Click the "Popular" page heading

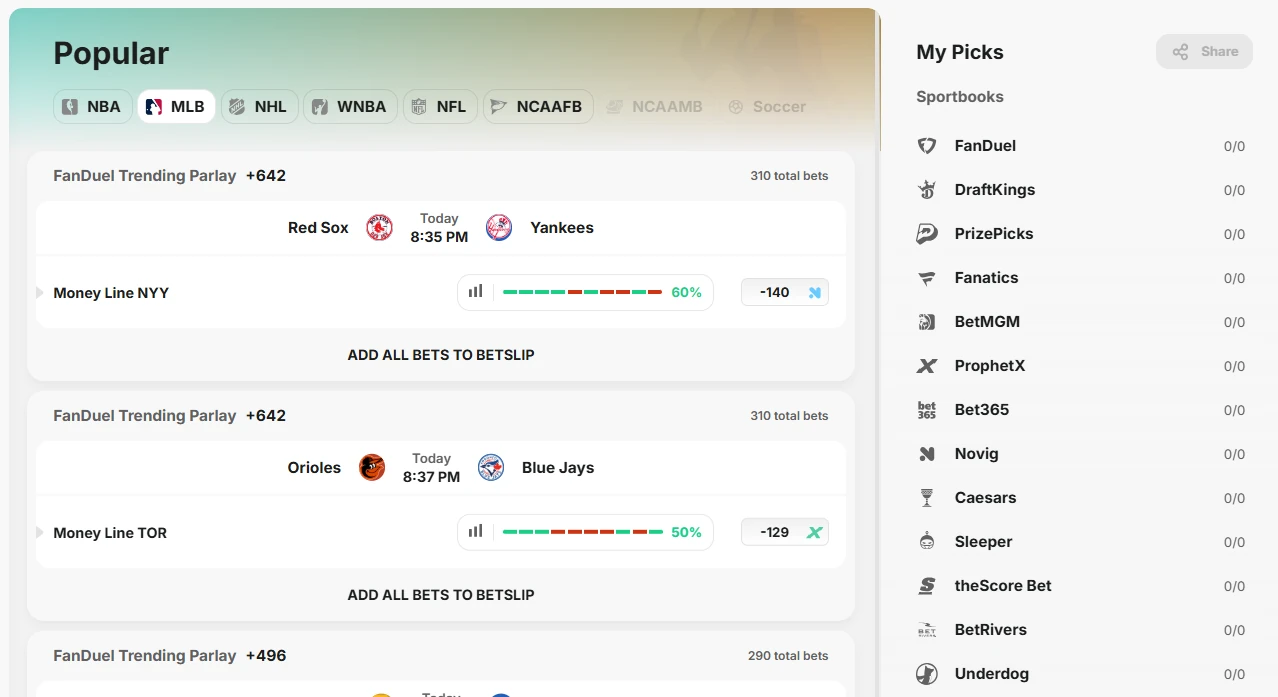(x=111, y=53)
